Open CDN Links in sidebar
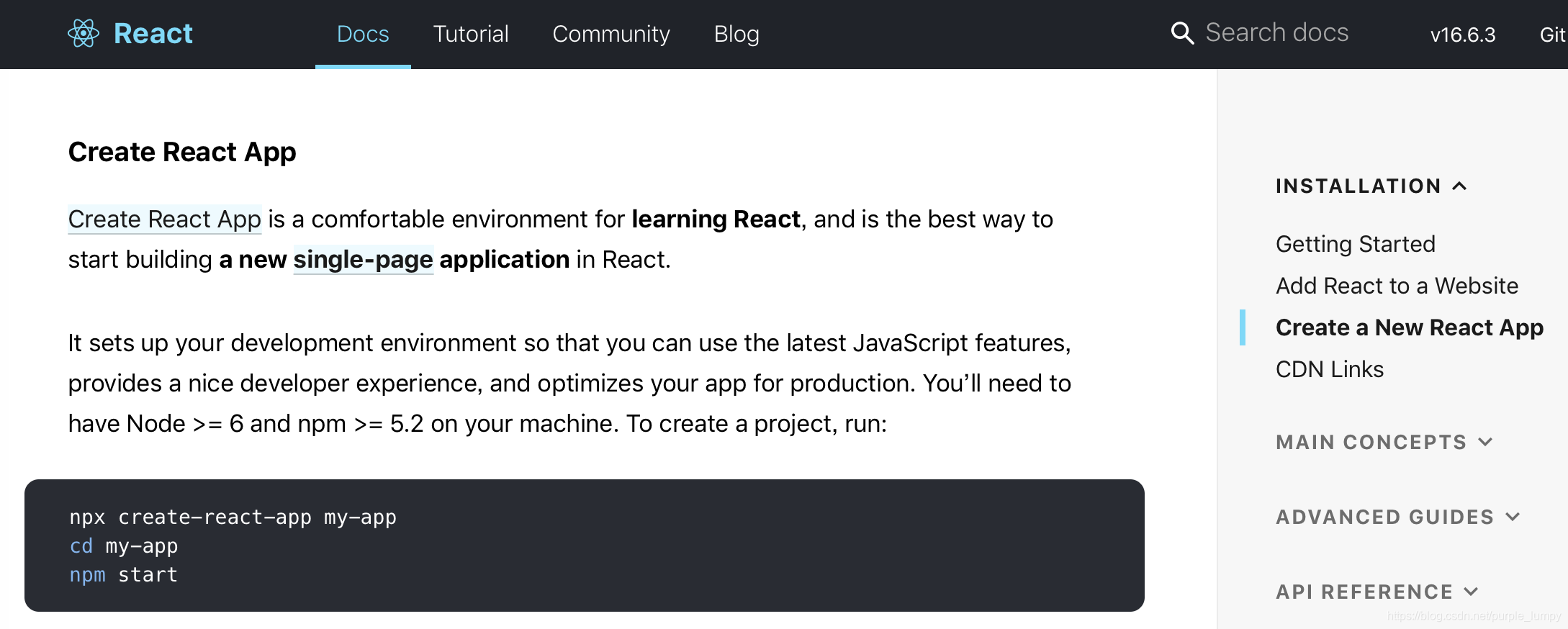 pos(1330,369)
